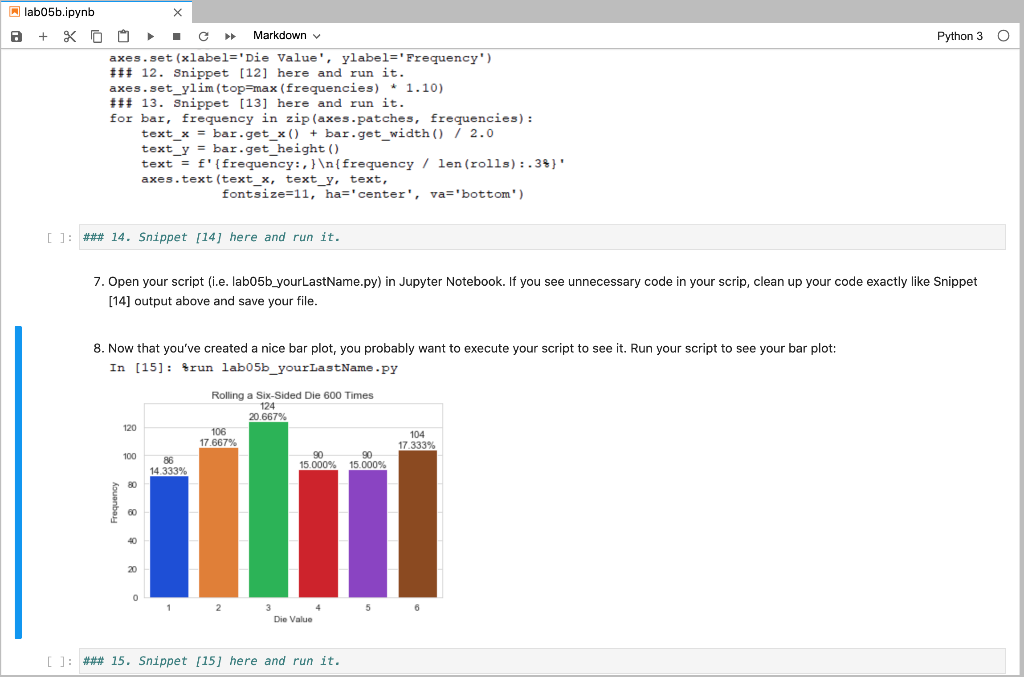Restart the kernel
Image resolution: width=1024 pixels, height=677 pixels.
[202, 35]
